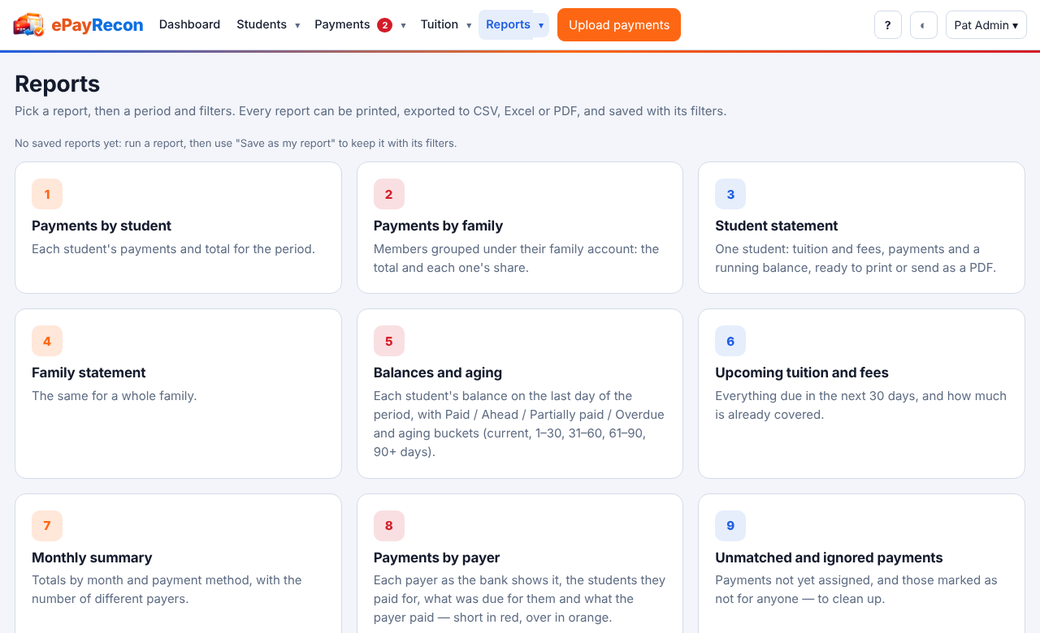
Task: Click the number 3 badge on Student statement
Action: coord(730,194)
